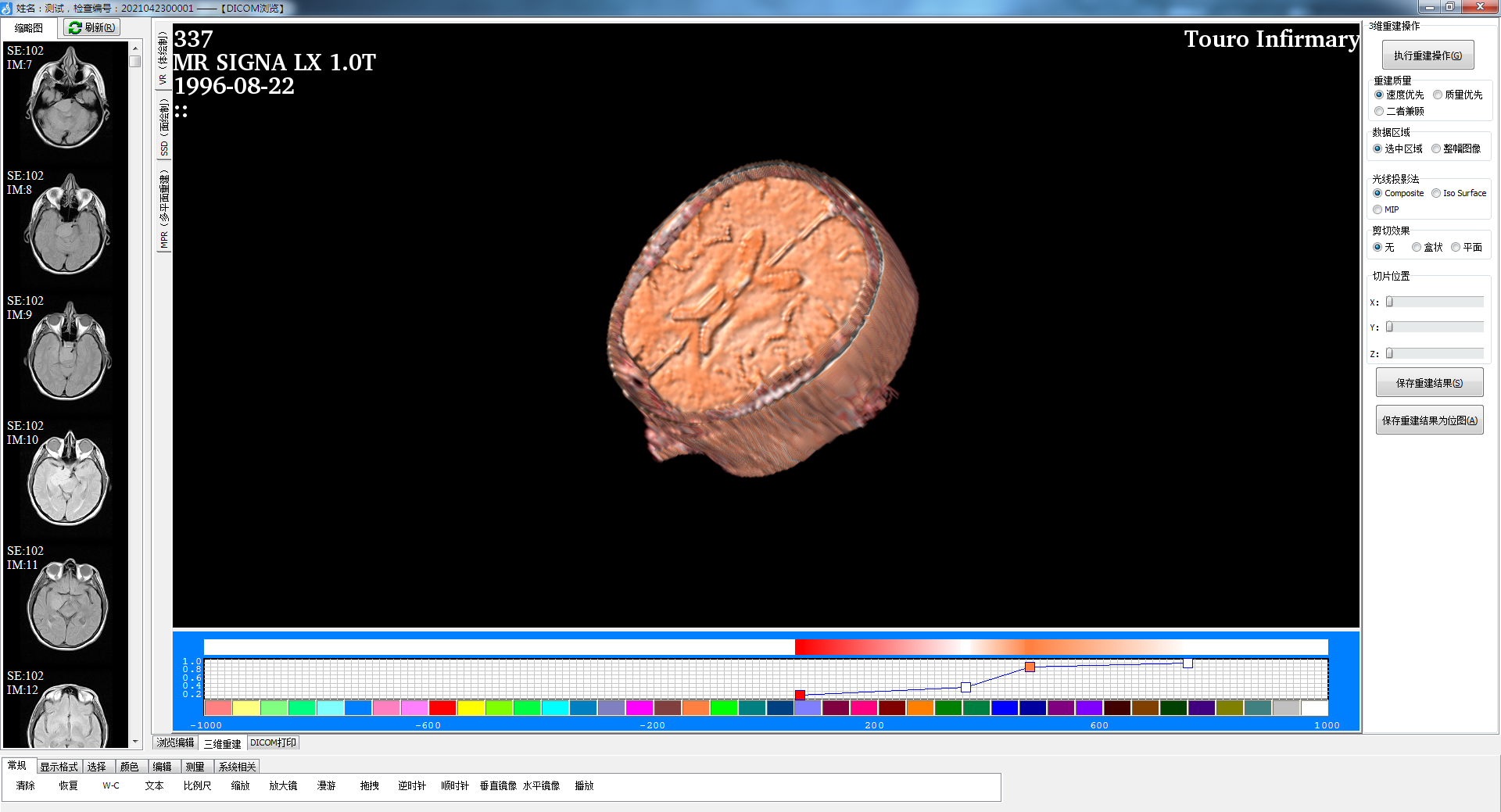Viewport: 1501px width, 812px height.
Task: Click thumbnail list scroll-down arrow
Action: click(x=135, y=742)
